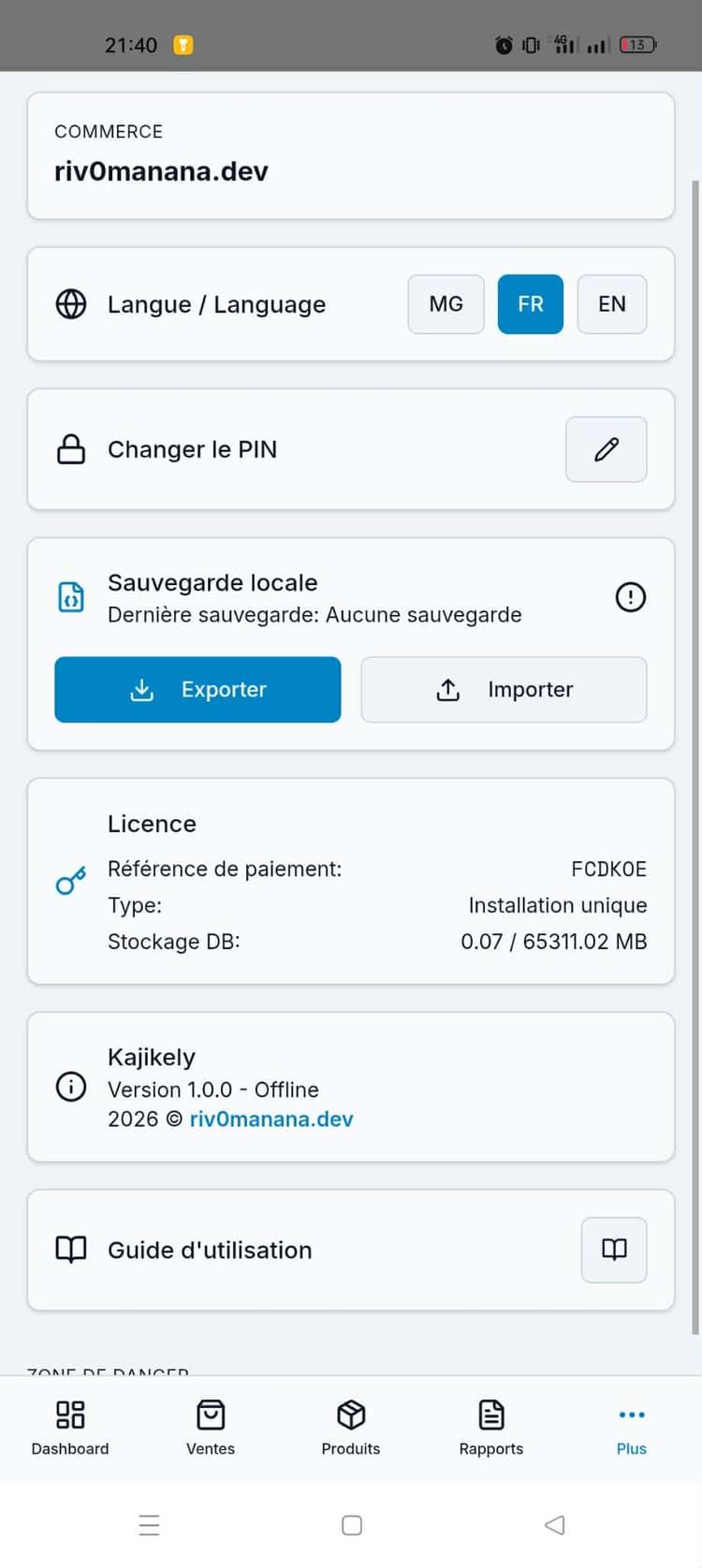Tap the Sauvegarde locale file icon
702x1568 pixels.
(x=71, y=596)
